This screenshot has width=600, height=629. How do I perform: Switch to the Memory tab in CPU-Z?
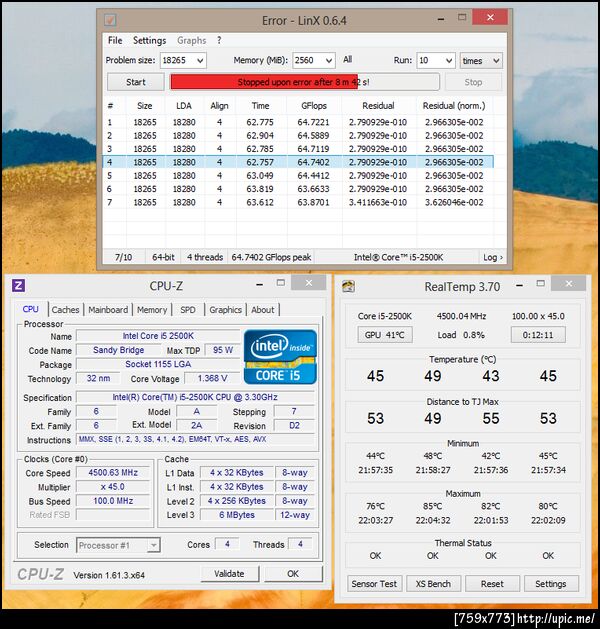point(152,310)
